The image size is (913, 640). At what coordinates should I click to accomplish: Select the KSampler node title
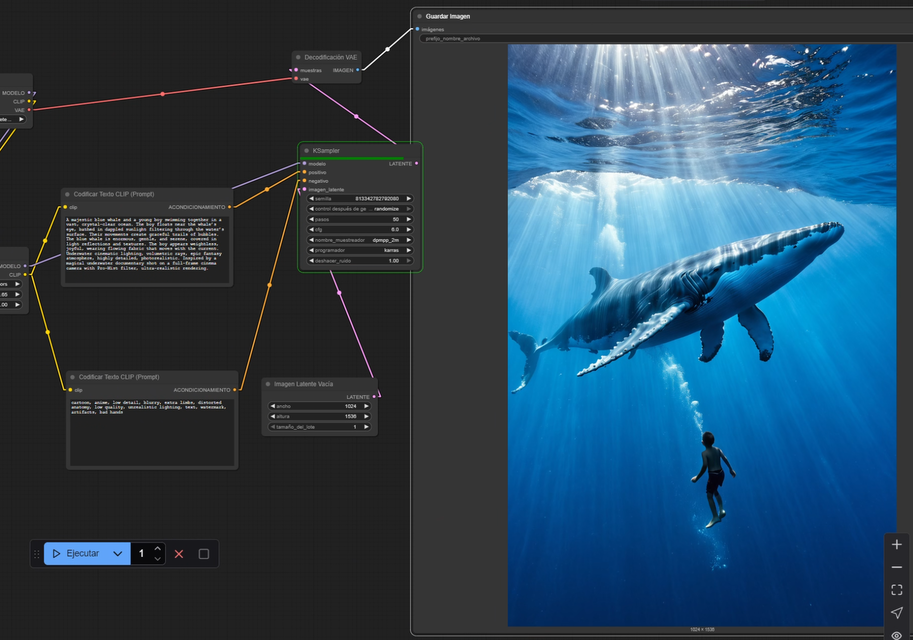(326, 151)
